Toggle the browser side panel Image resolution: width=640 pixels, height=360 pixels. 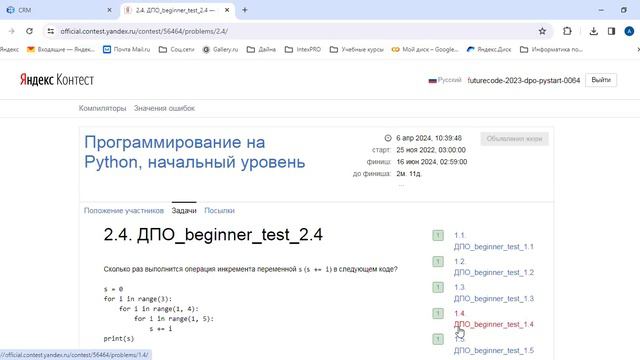point(611,31)
